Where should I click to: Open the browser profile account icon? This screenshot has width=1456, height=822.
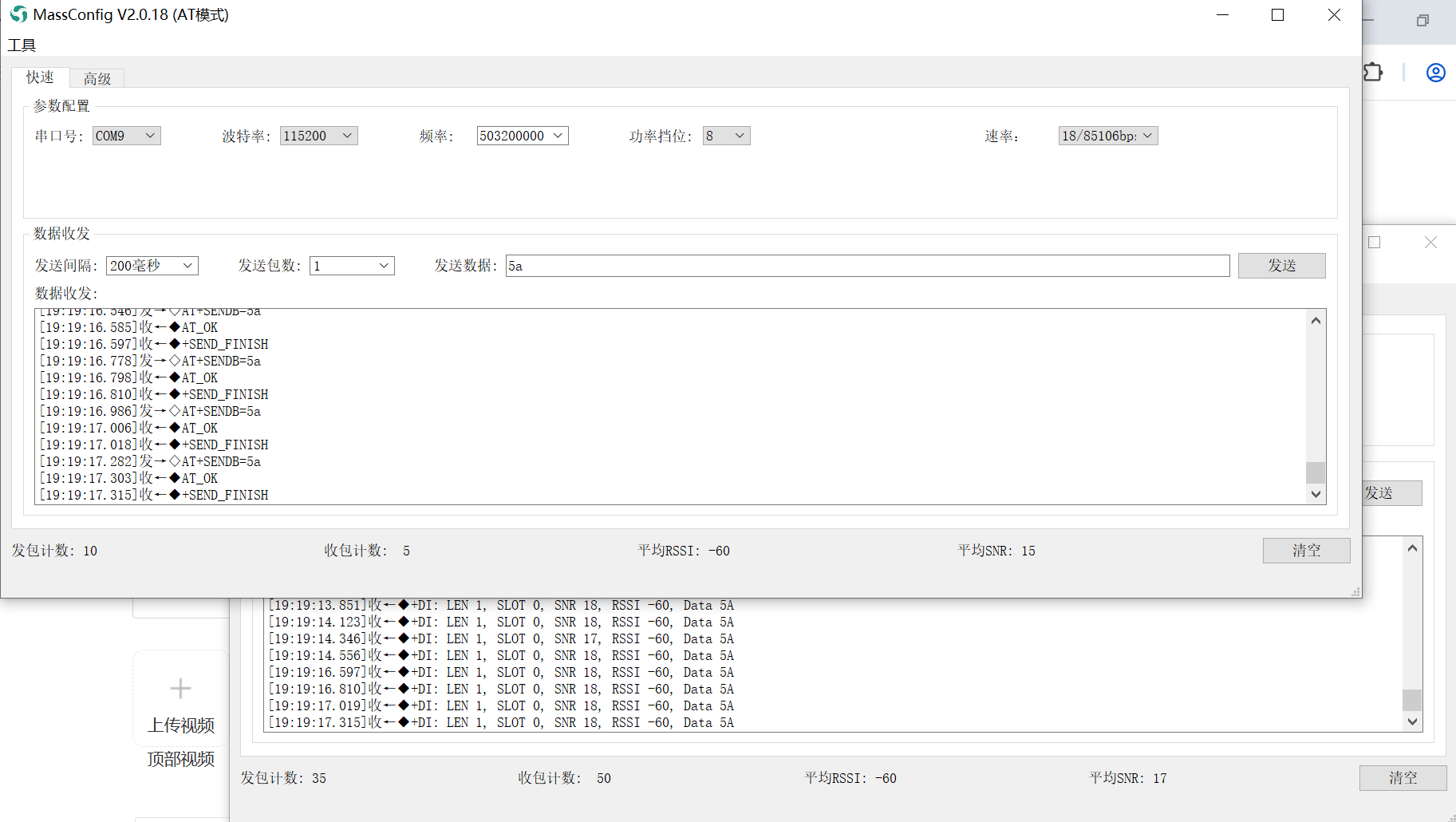click(1435, 73)
